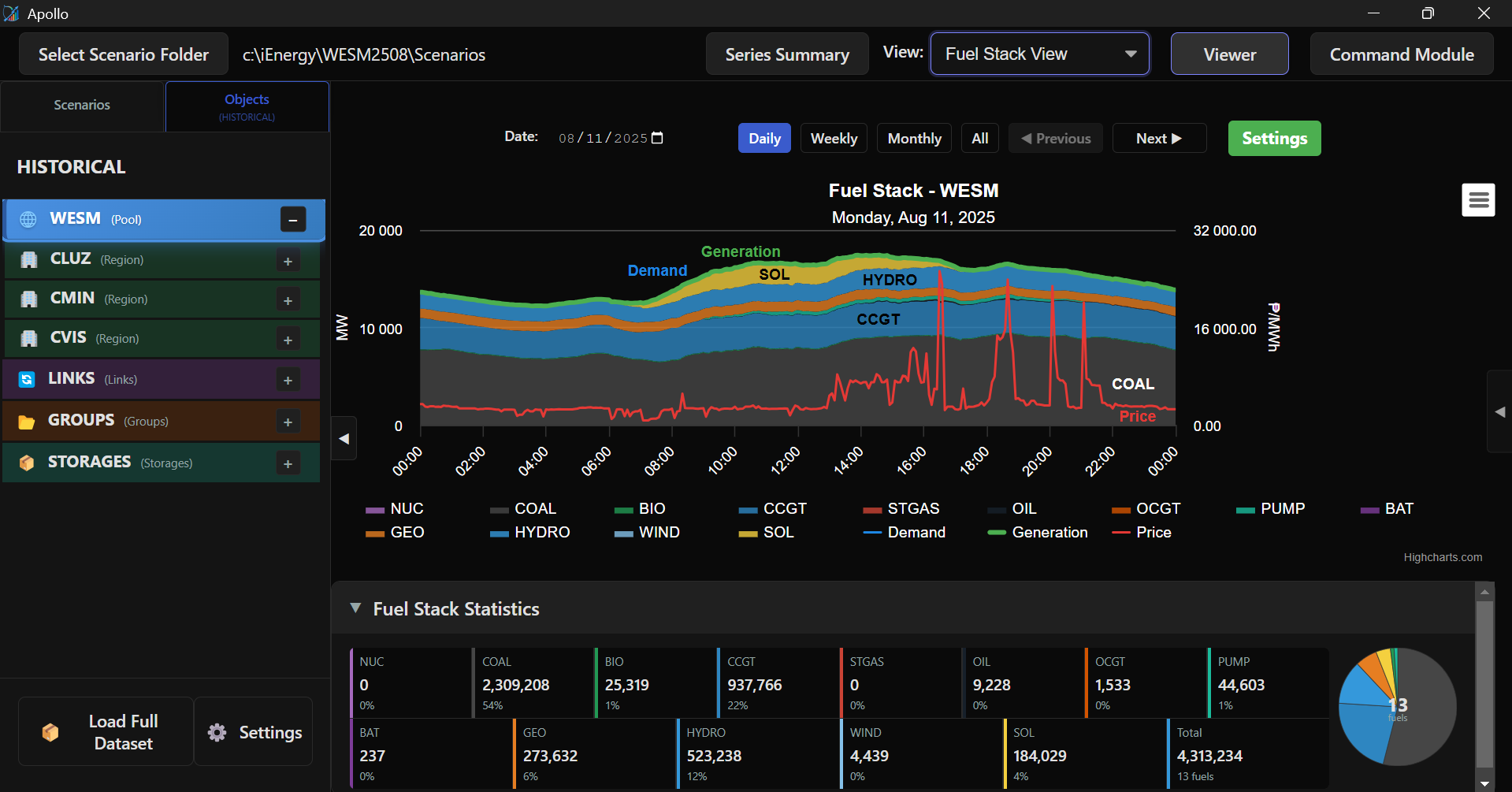
Task: Collapse the Fuel Stack Statistics section
Action: point(356,608)
